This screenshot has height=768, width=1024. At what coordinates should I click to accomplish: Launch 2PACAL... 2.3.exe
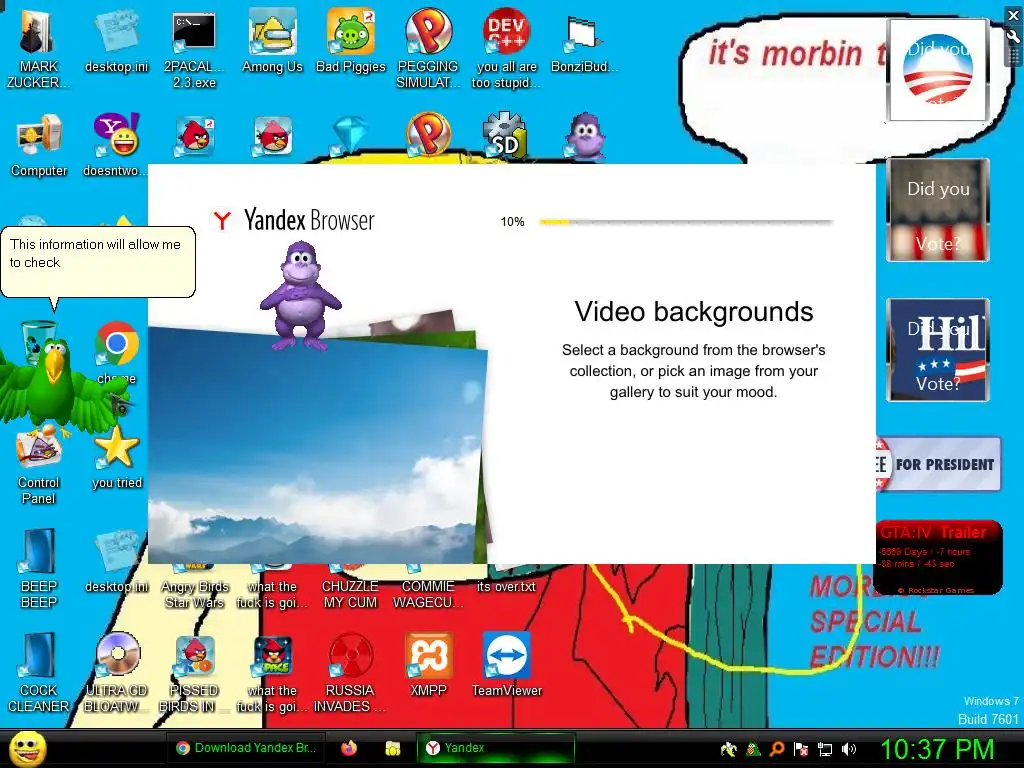coord(194,49)
